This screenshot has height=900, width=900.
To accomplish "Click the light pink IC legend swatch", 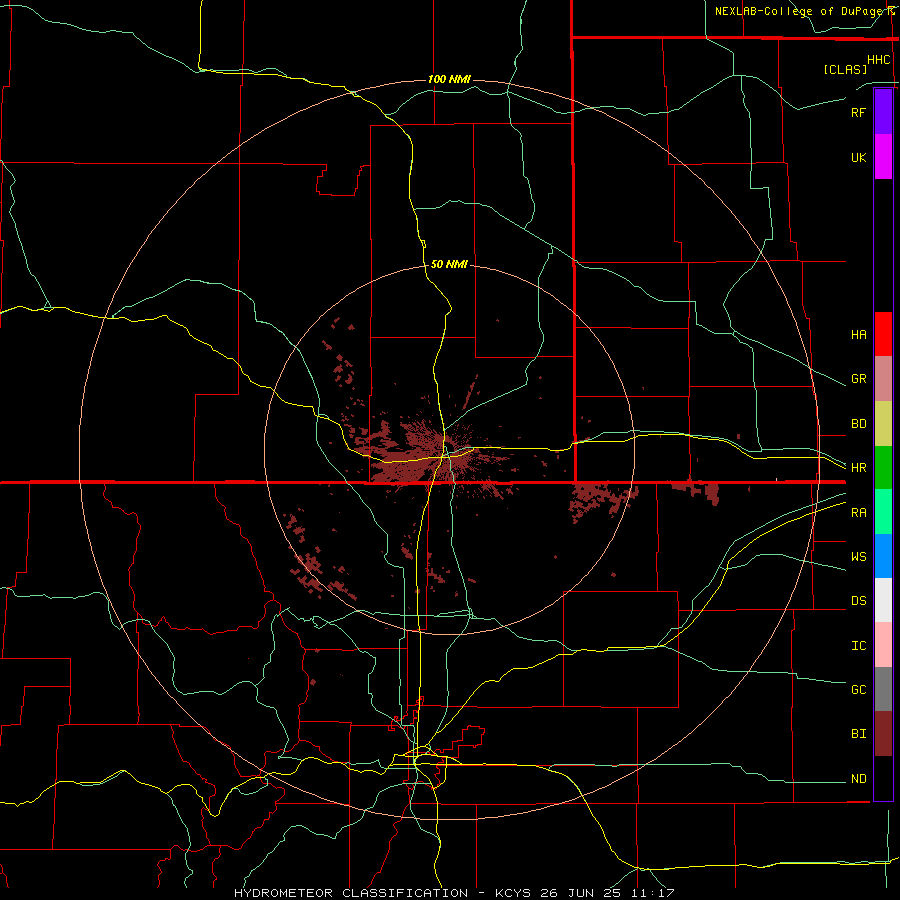I will point(883,645).
